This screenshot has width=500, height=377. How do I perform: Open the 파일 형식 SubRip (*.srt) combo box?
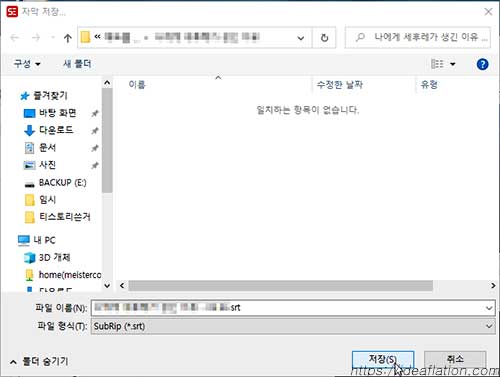coord(293,326)
